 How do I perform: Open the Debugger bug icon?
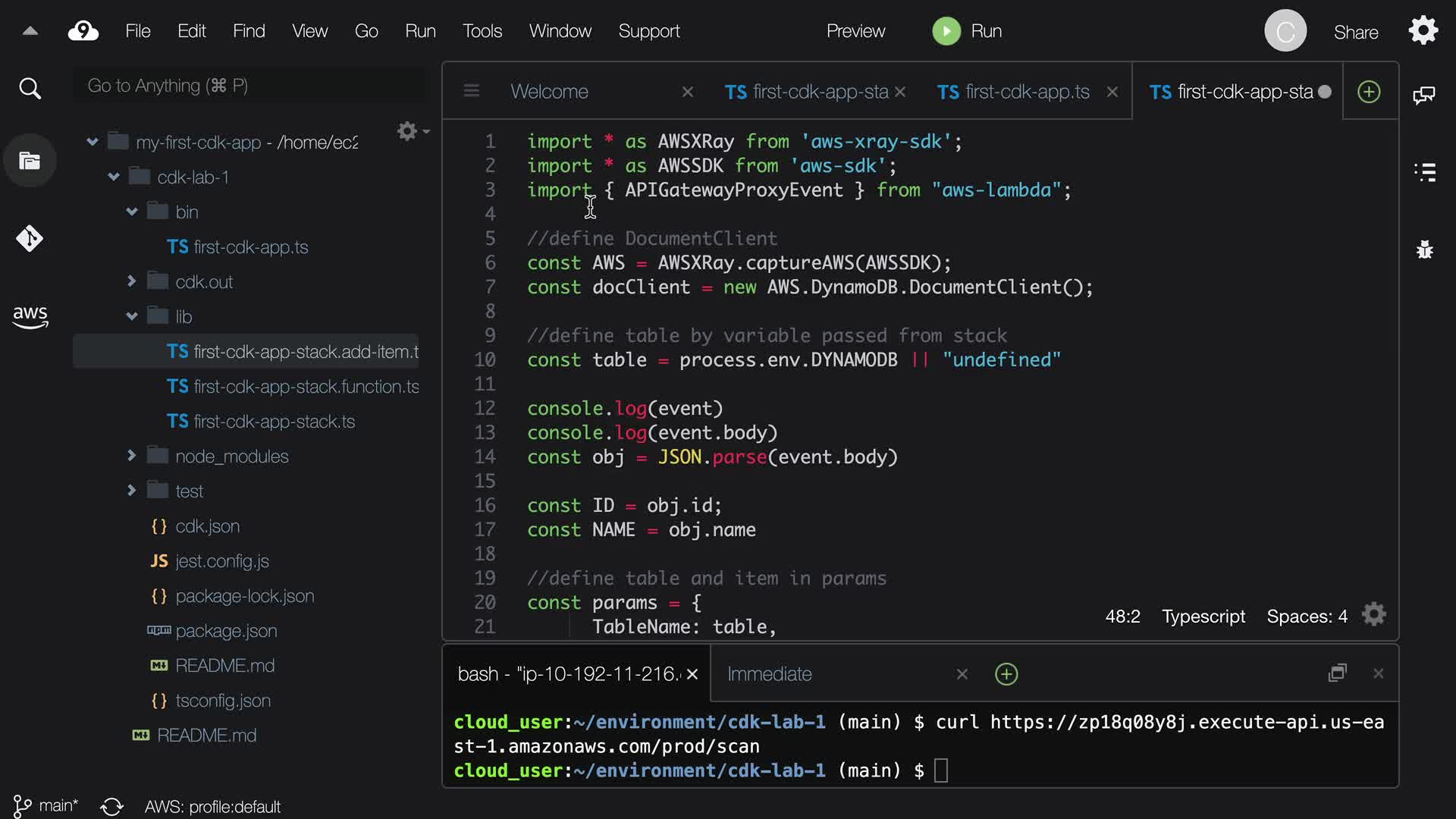[1425, 249]
